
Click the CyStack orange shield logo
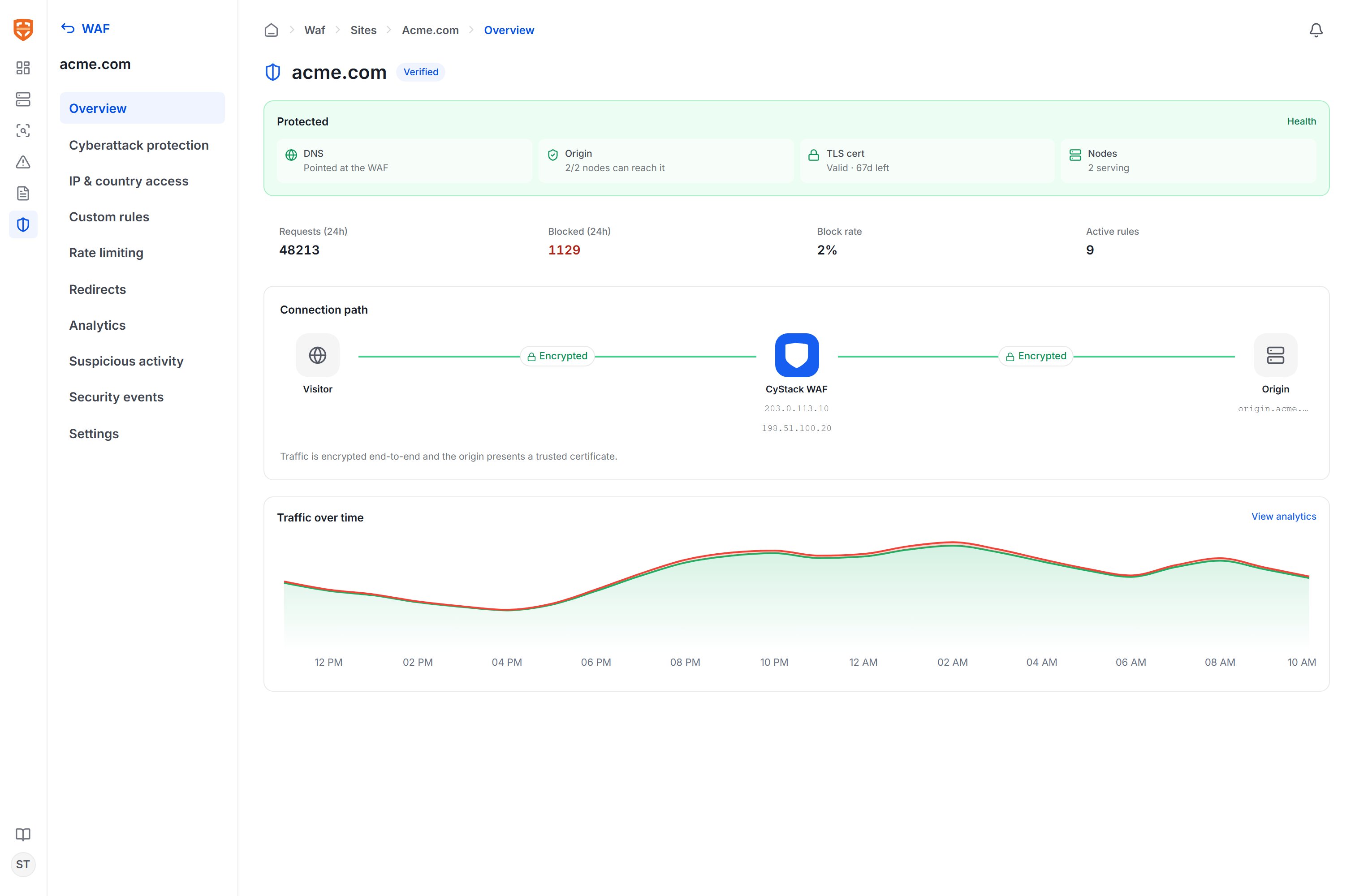coord(23,29)
